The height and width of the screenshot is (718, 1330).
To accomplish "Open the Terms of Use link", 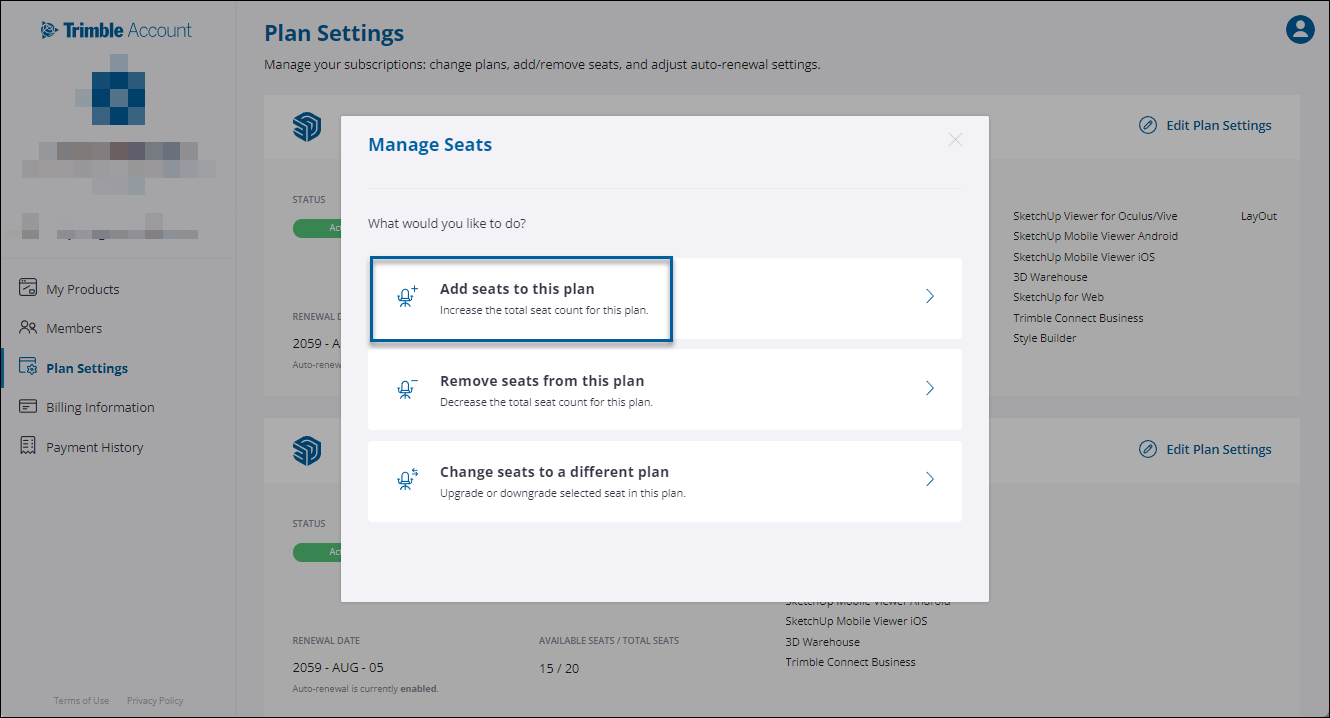I will tap(80, 700).
